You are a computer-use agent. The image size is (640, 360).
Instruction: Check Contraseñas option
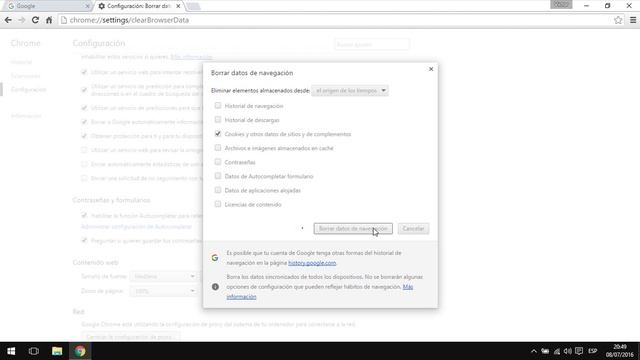click(218, 162)
